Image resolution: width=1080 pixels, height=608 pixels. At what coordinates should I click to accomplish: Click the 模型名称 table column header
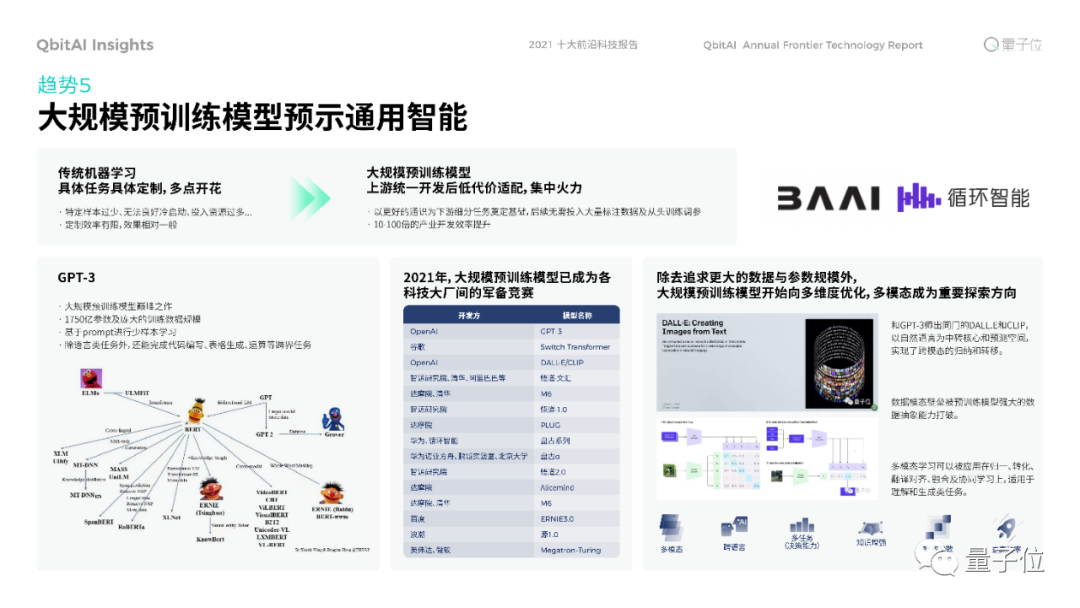click(x=577, y=315)
